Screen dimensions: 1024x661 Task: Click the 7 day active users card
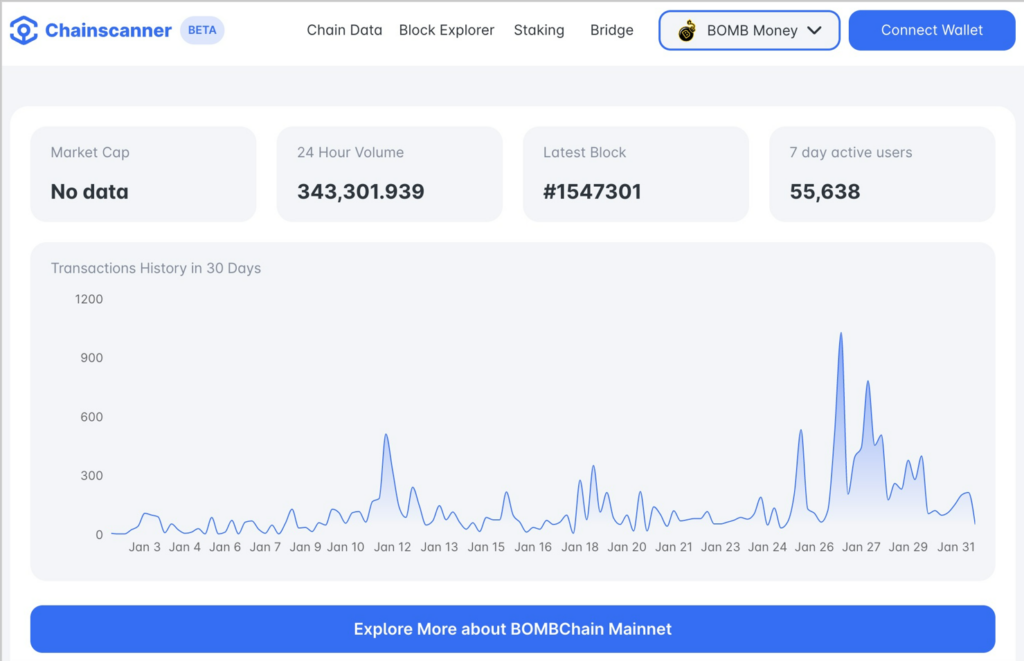point(882,172)
